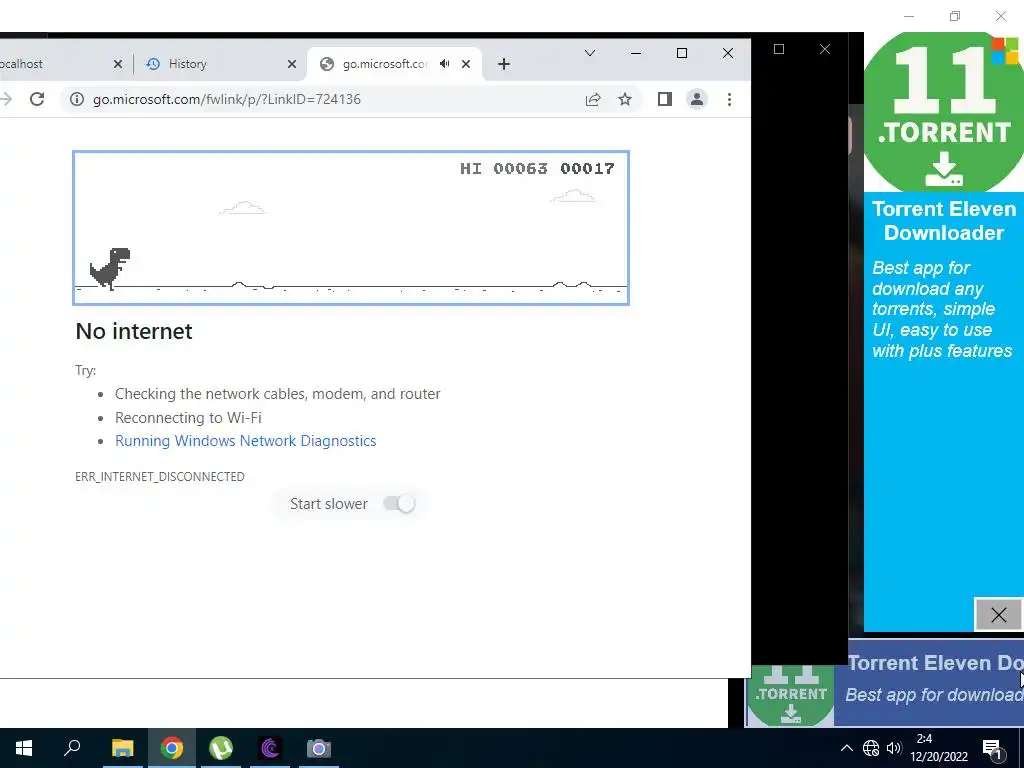View site information icon in address bar
Screen dimensions: 1024x768
coord(77,99)
